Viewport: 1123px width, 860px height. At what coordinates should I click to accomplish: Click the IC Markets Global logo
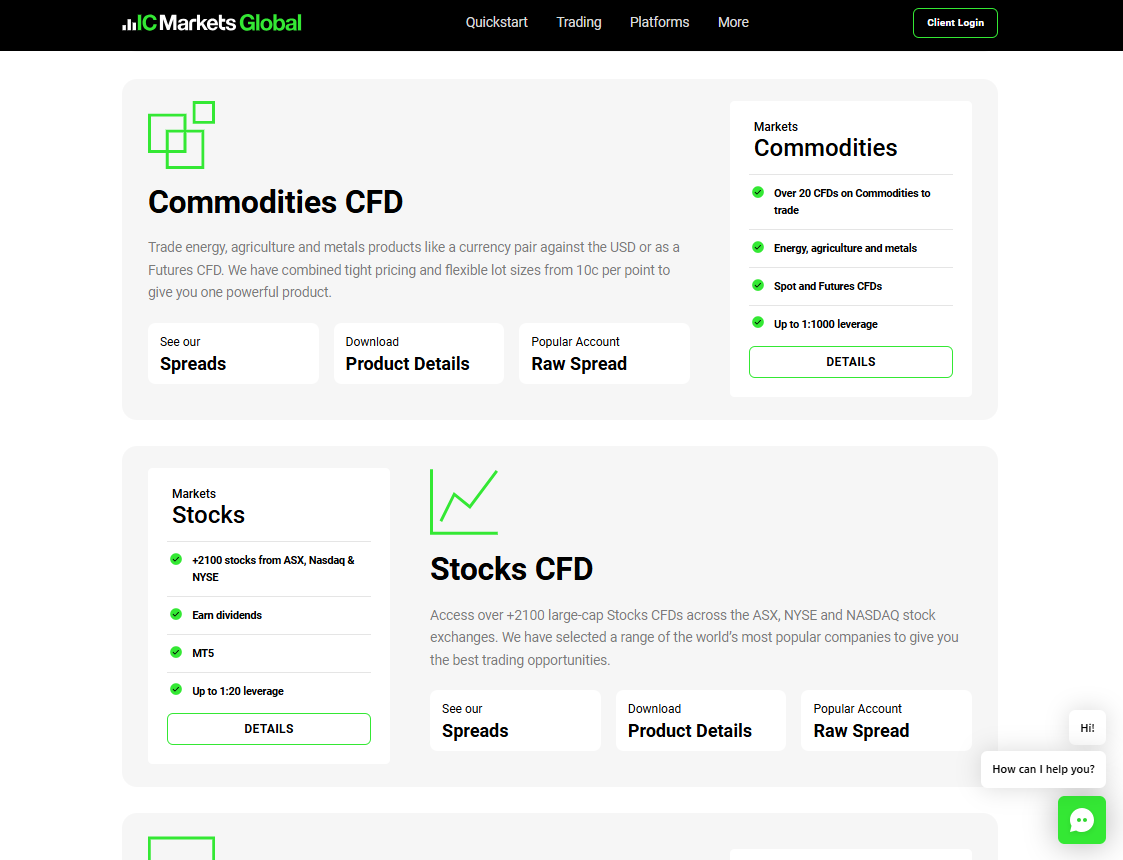(212, 23)
